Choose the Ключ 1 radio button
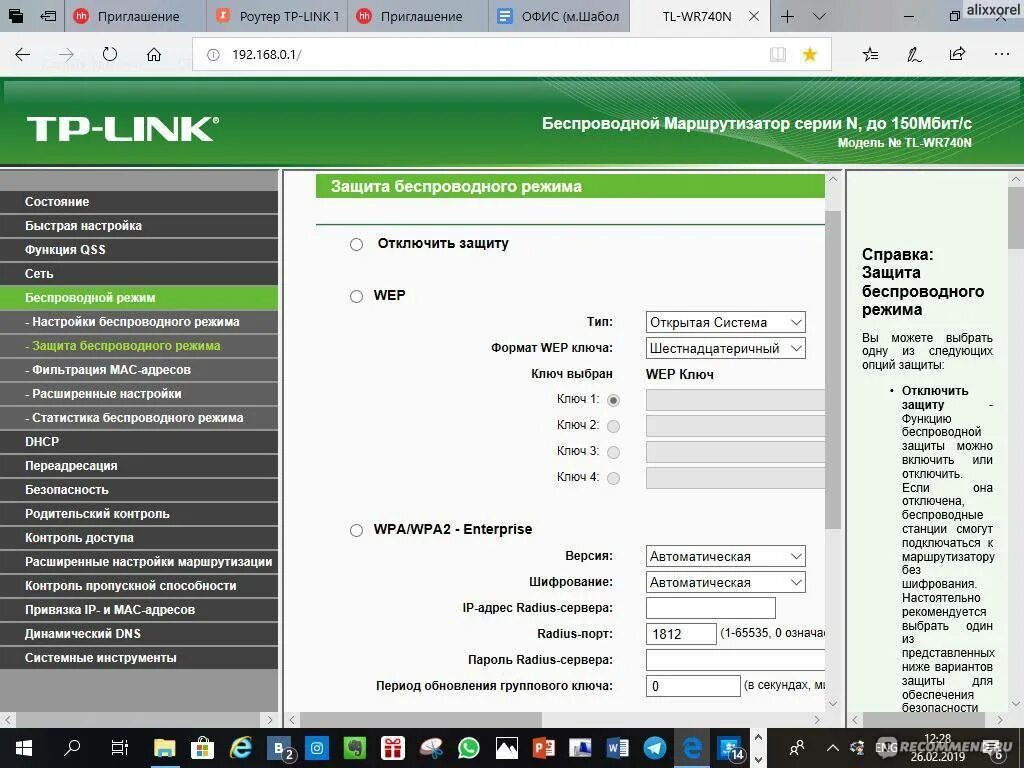 613,400
